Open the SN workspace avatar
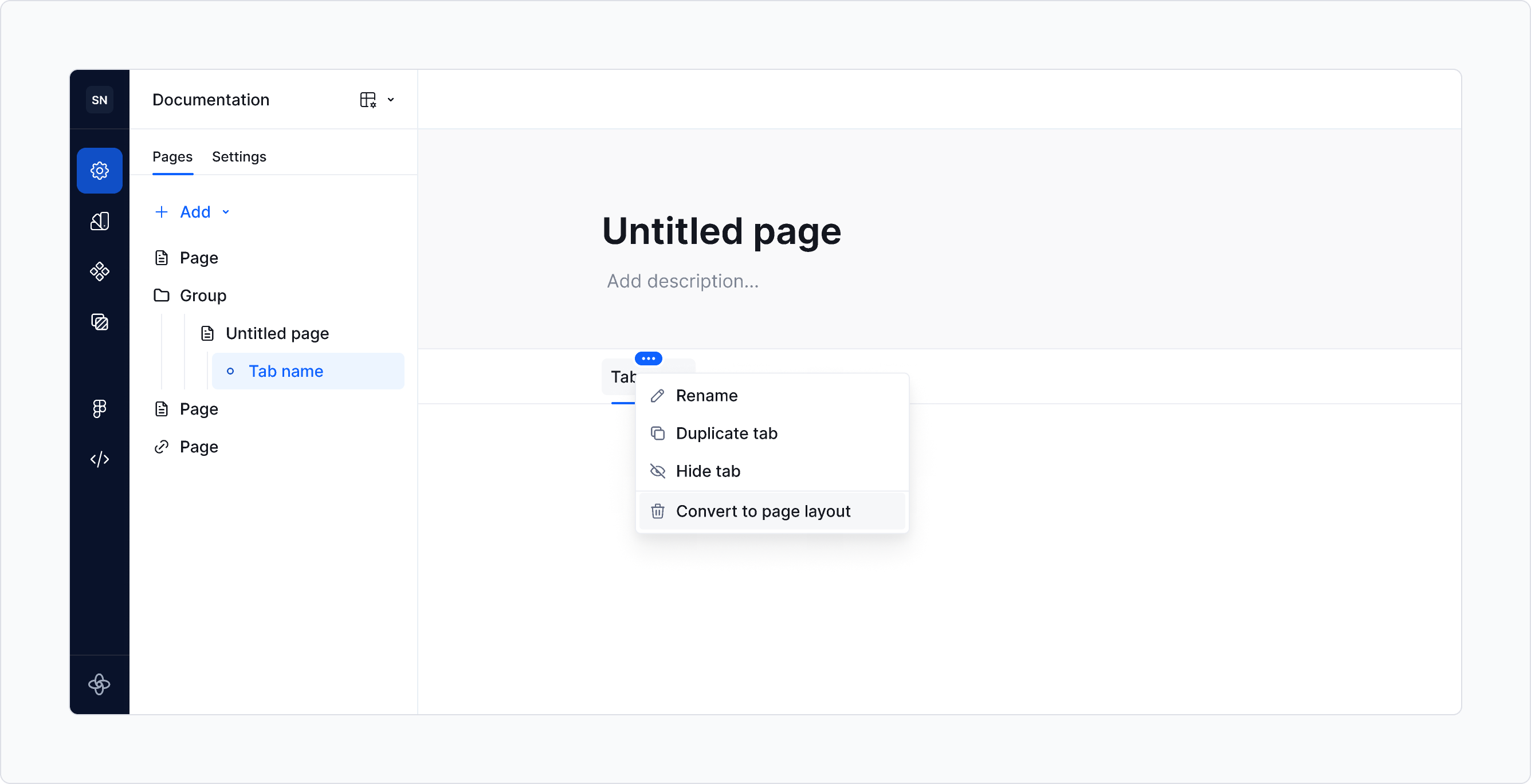Screen dimensions: 1531x784 [x=99, y=99]
